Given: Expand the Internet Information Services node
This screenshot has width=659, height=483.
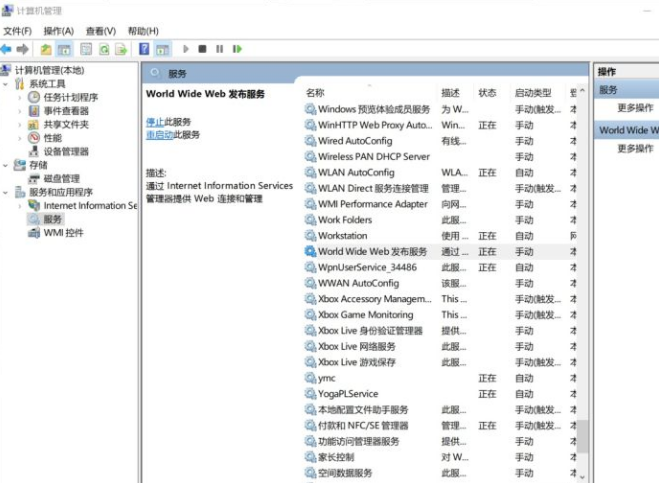Looking at the screenshot, I should coord(19,206).
